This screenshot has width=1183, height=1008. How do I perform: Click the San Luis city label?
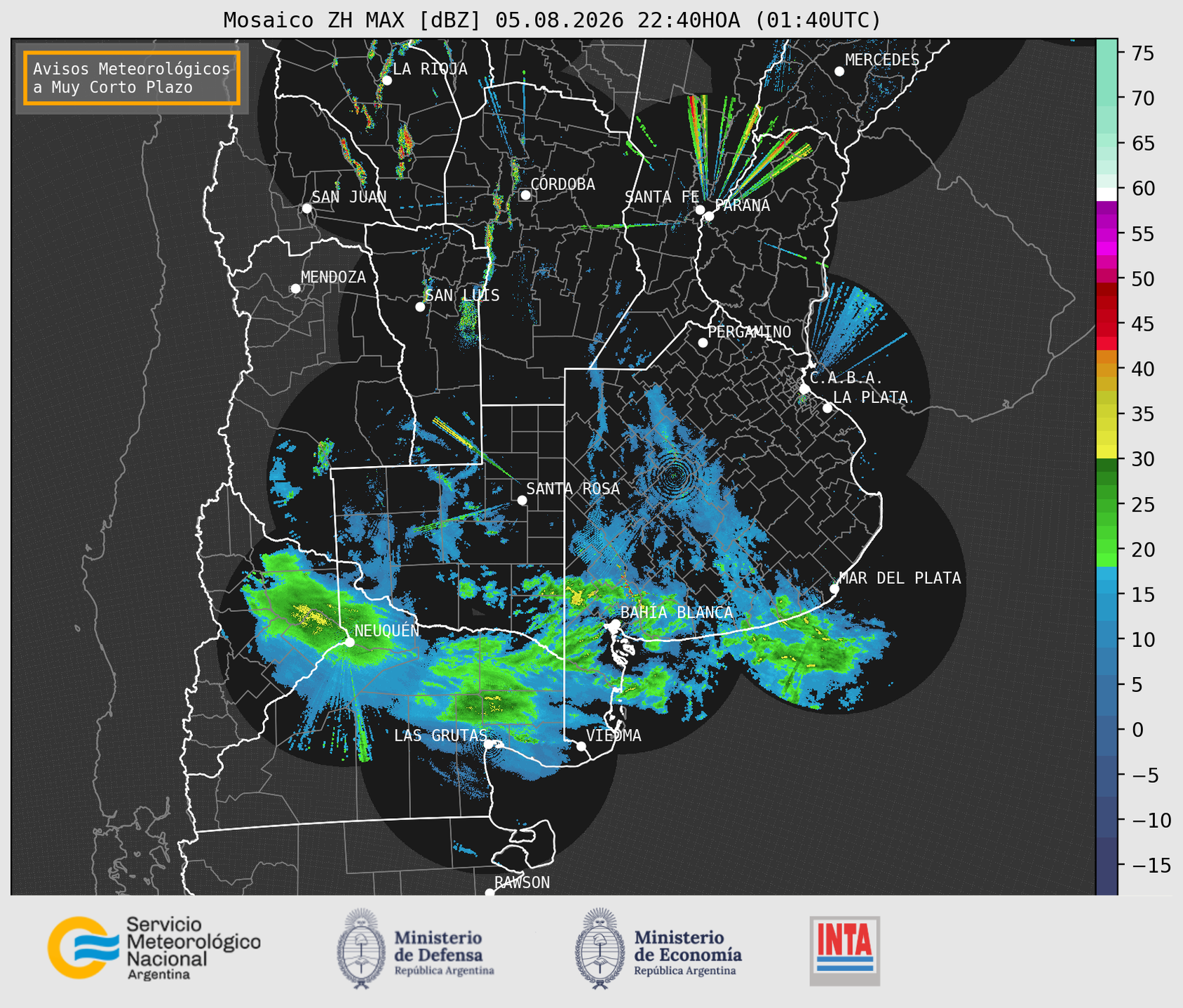(x=463, y=295)
